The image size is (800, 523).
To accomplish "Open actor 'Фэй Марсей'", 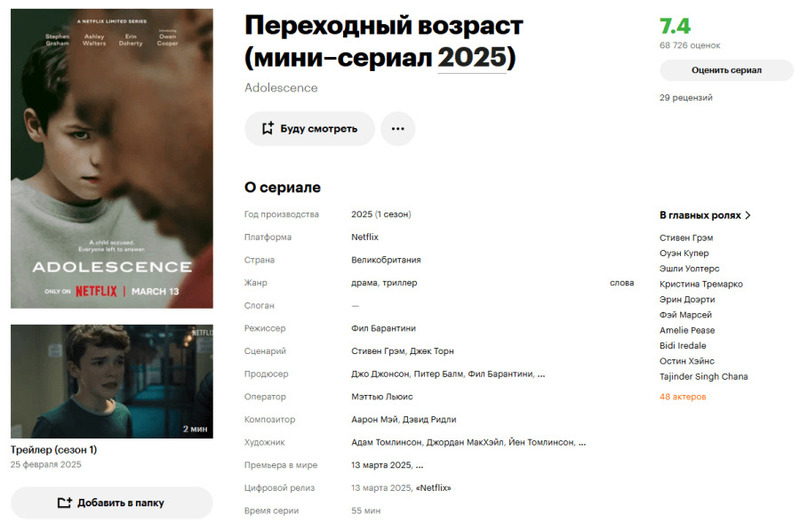I will point(685,315).
